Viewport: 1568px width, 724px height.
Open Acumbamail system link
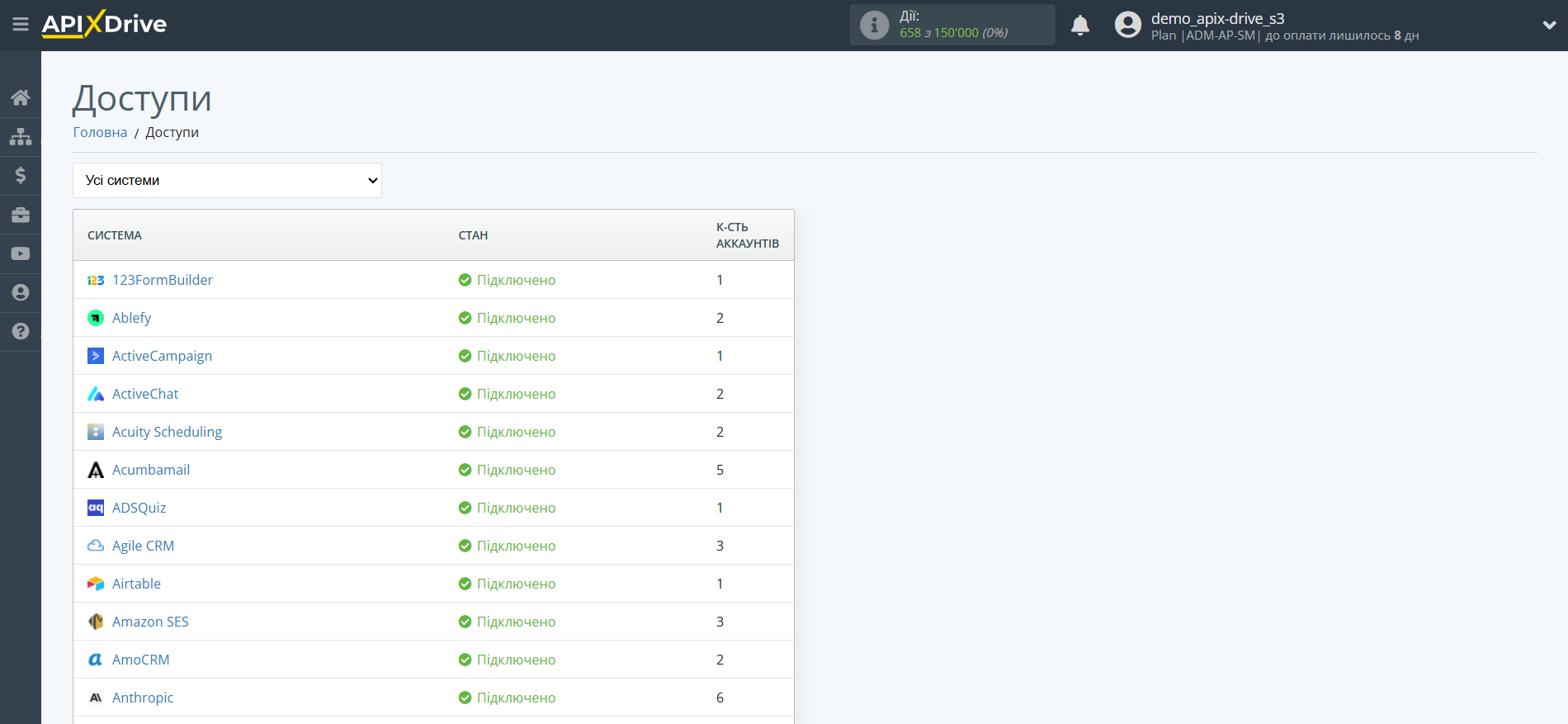coord(151,470)
